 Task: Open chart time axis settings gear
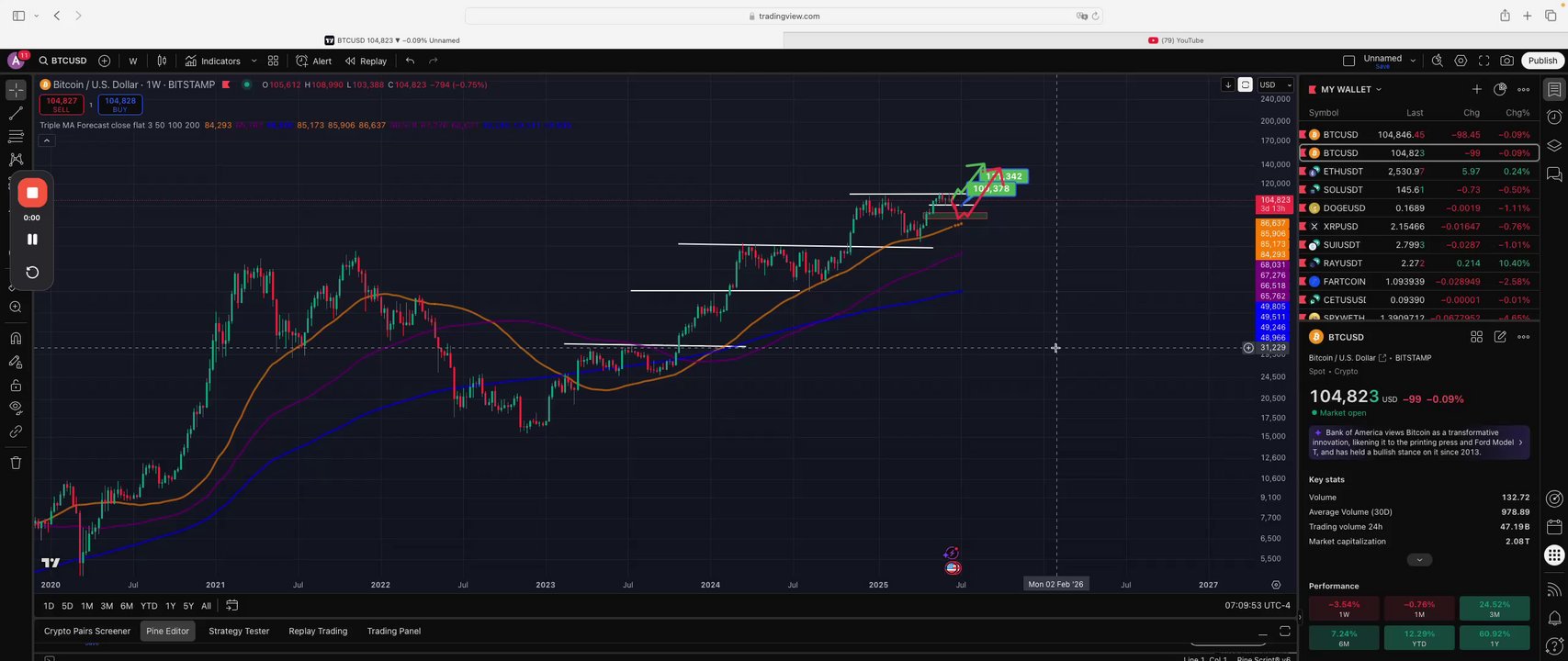click(1276, 584)
